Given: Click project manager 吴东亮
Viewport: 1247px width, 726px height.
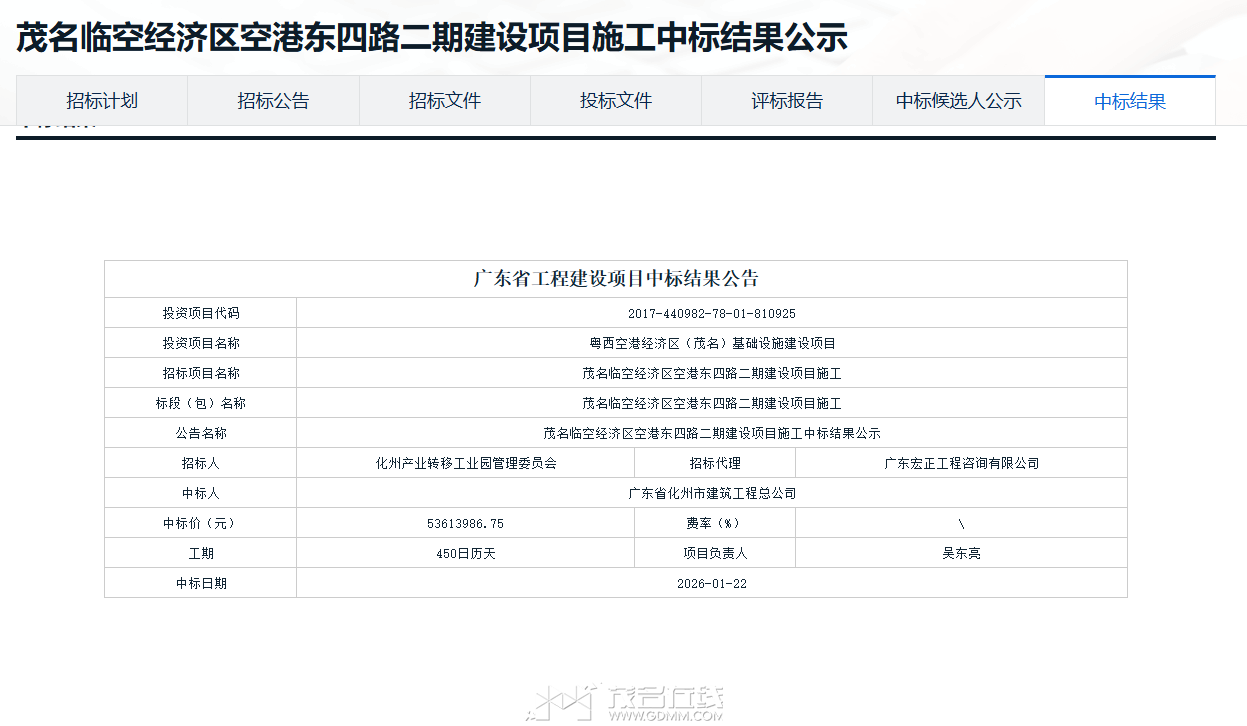Looking at the screenshot, I should pyautogui.click(x=960, y=552).
